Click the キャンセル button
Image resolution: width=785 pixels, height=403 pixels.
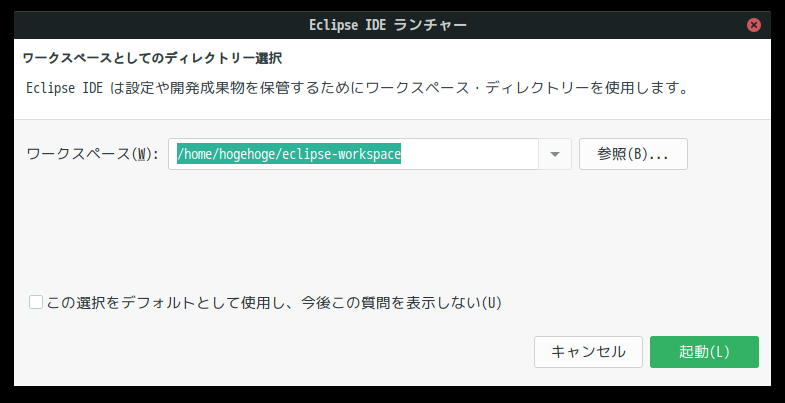pyautogui.click(x=588, y=352)
